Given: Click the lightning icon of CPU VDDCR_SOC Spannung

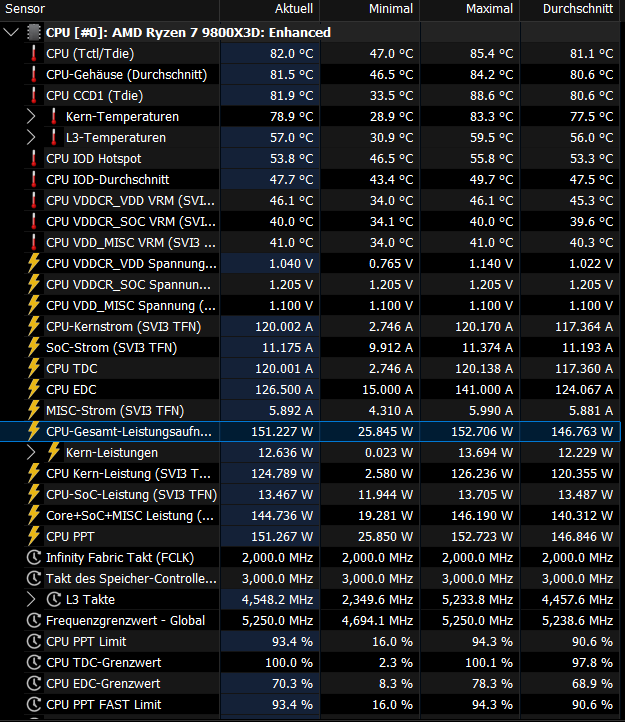Looking at the screenshot, I should coord(34,285).
